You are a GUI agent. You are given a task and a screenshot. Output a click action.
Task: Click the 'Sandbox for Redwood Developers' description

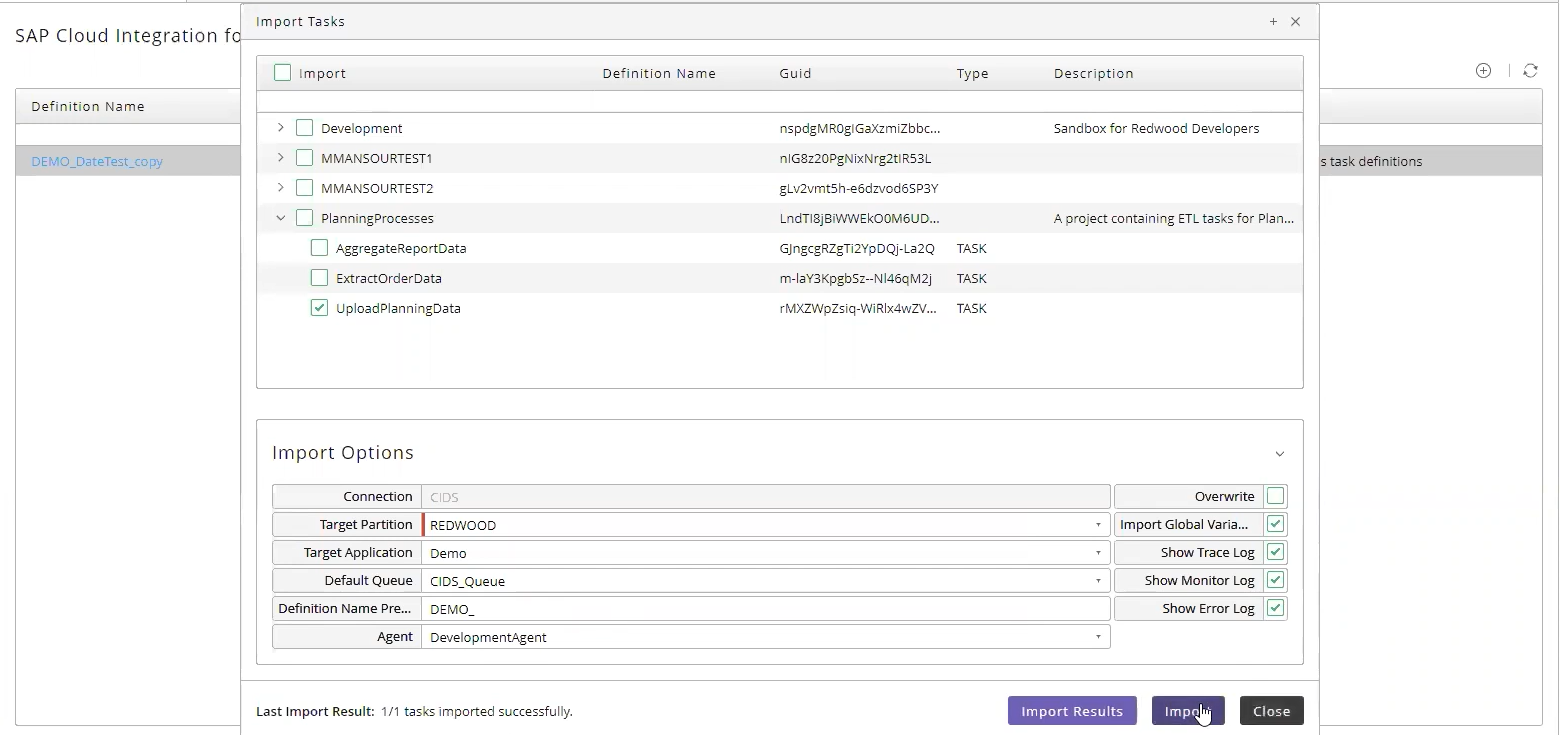point(1157,128)
